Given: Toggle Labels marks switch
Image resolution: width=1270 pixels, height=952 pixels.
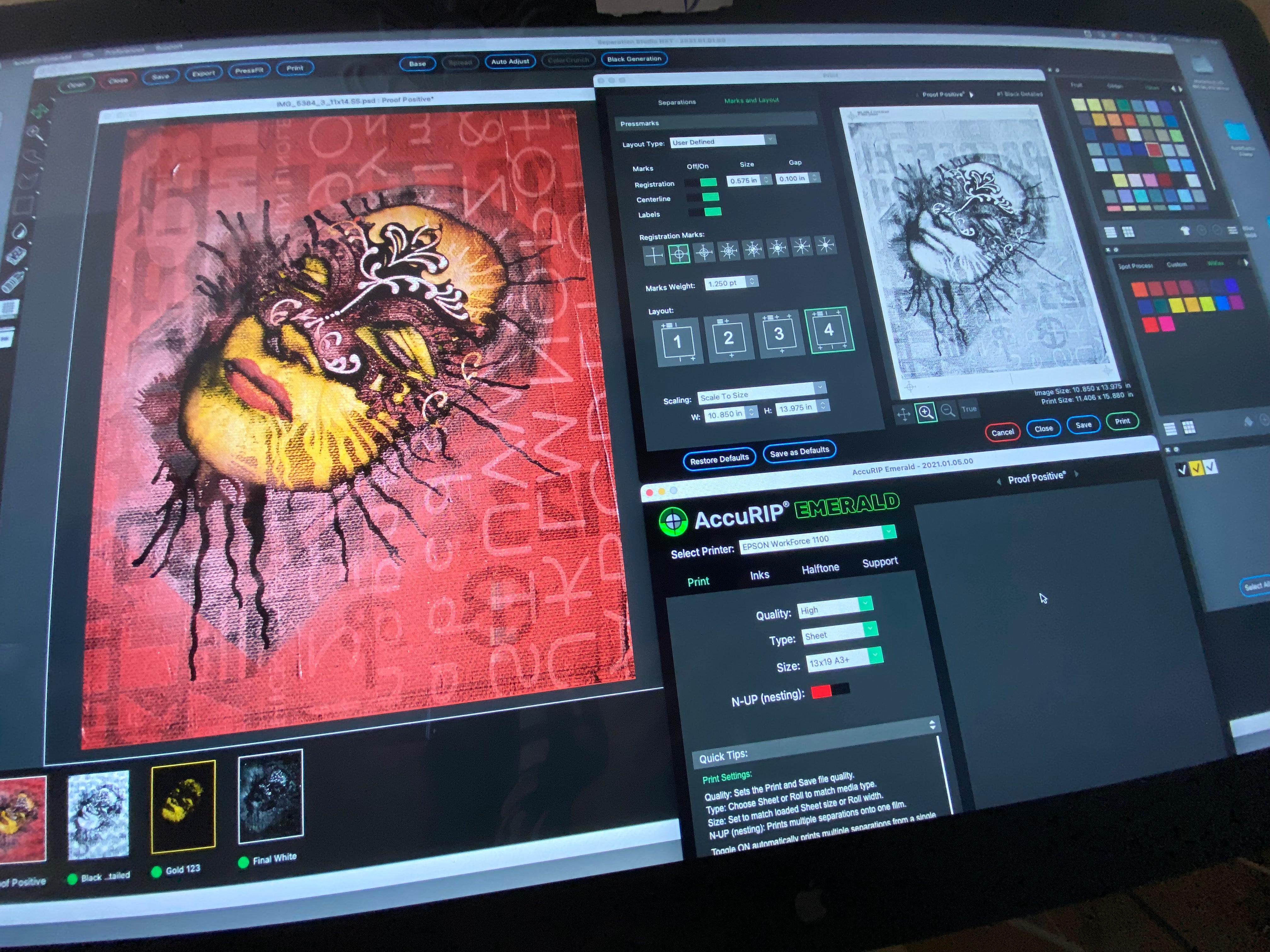Looking at the screenshot, I should click(x=706, y=212).
